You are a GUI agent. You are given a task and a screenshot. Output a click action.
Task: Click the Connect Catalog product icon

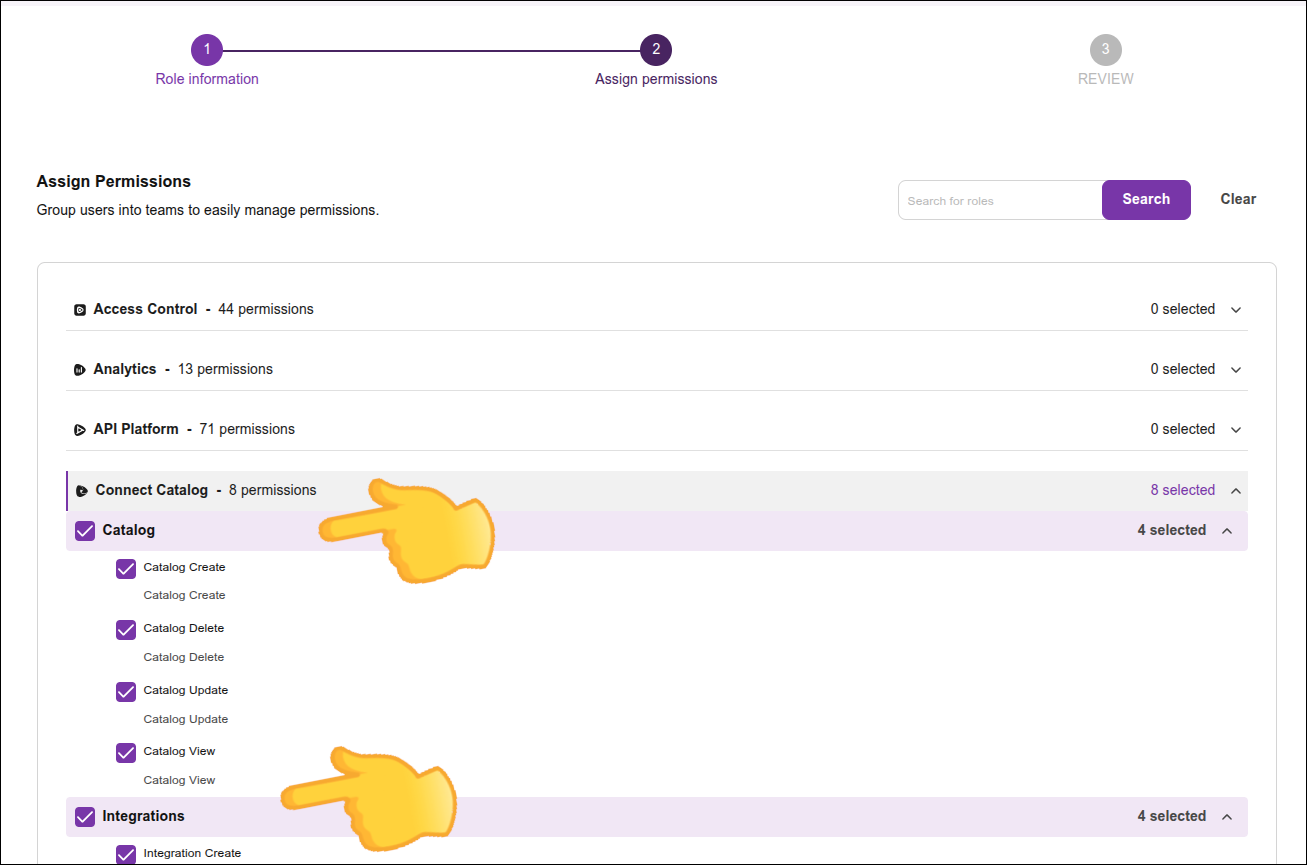[81, 490]
